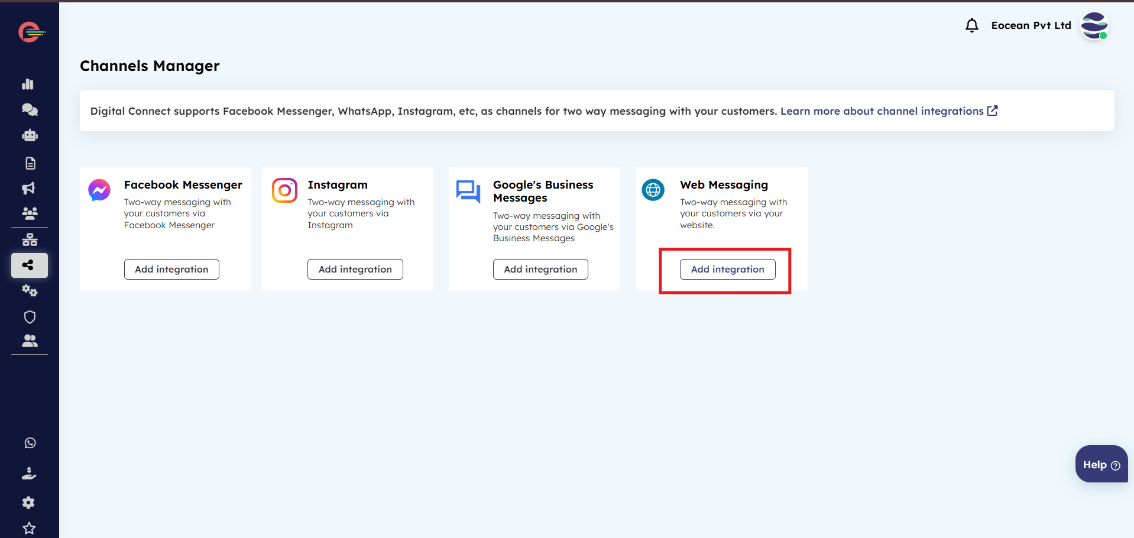Screen dimensions: 1134x538
Task: Click the megaphone campaigns sidebar icon
Action: (29, 188)
